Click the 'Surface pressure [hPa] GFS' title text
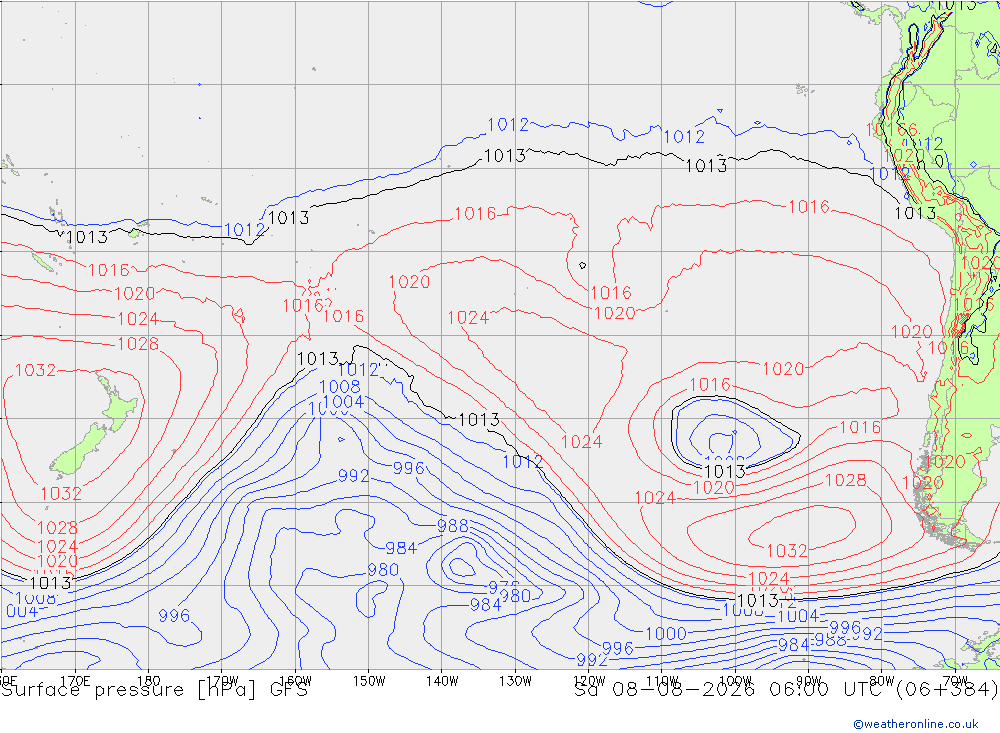 point(154,690)
